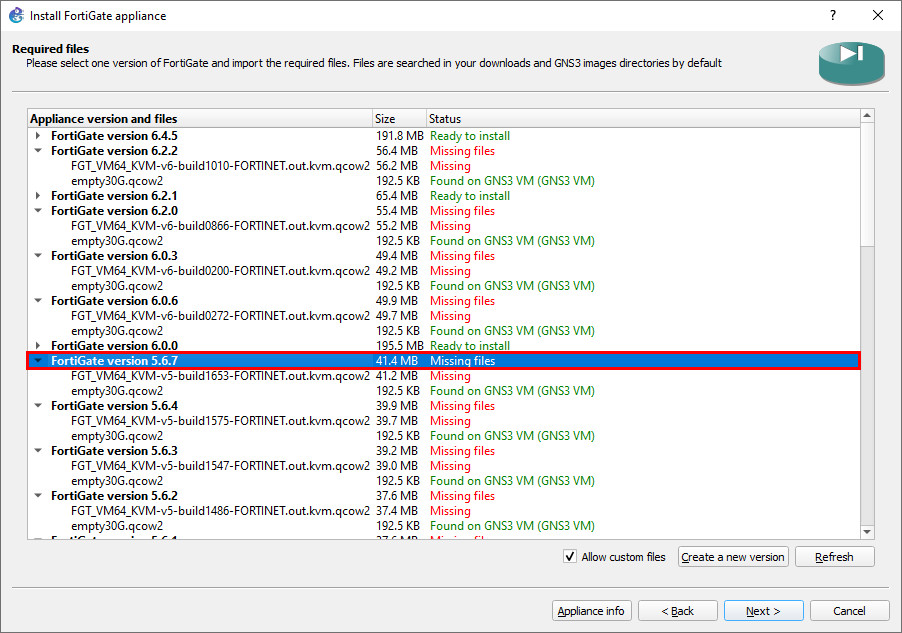Open Appliance info
This screenshot has width=902, height=633.
tap(591, 610)
